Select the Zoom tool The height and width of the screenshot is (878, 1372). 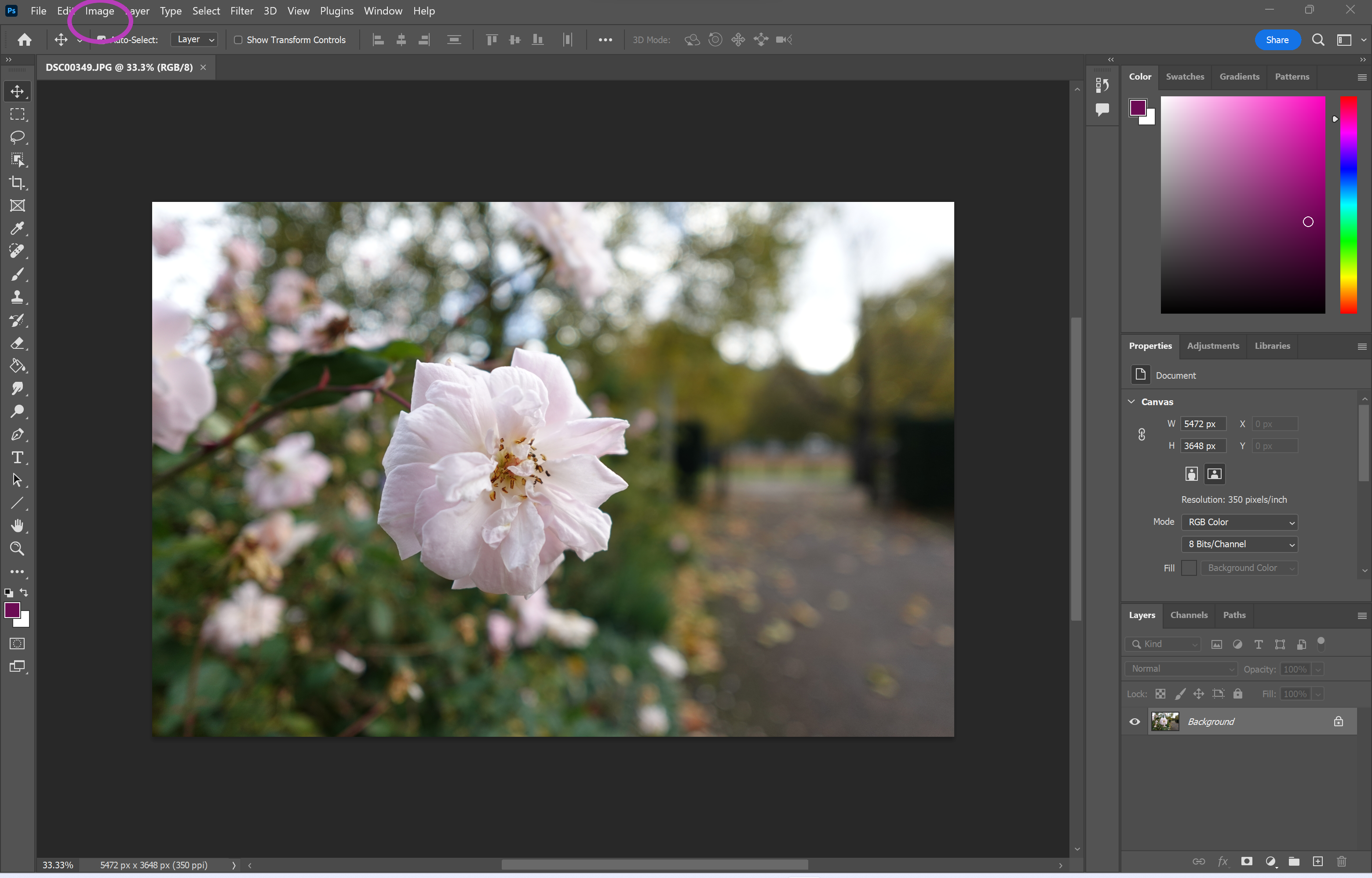(17, 549)
